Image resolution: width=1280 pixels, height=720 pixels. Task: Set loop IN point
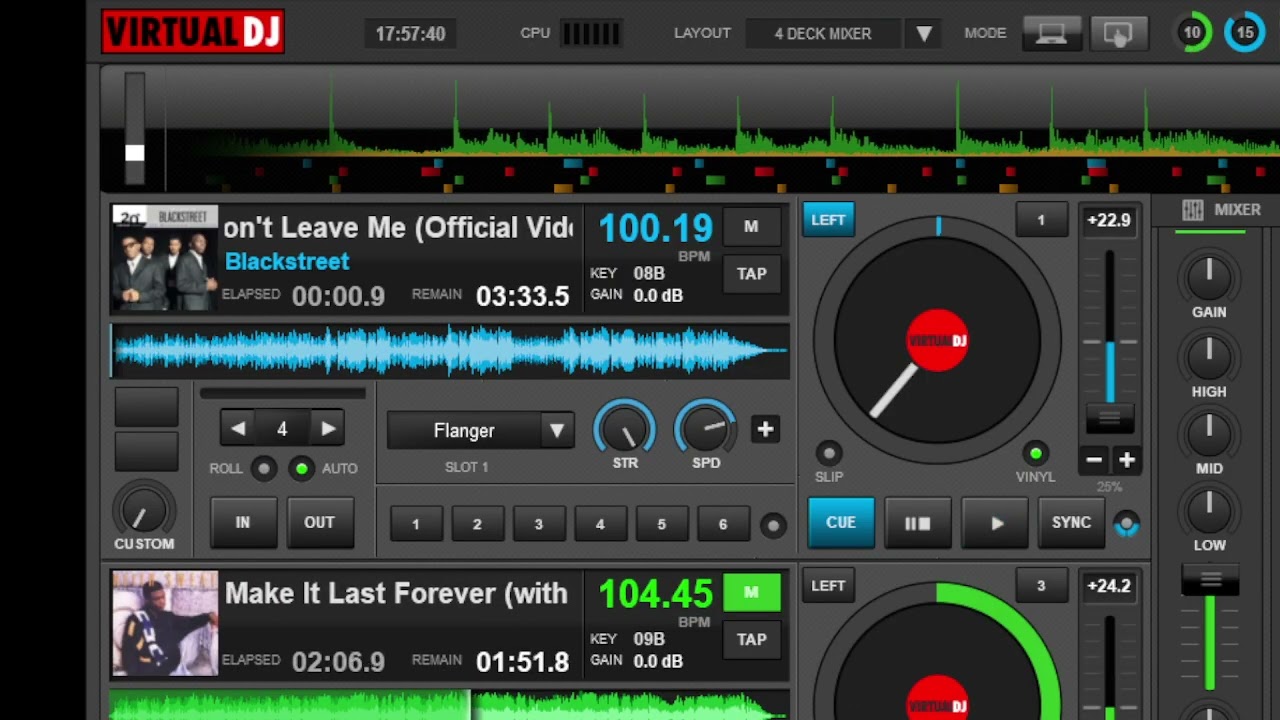242,522
